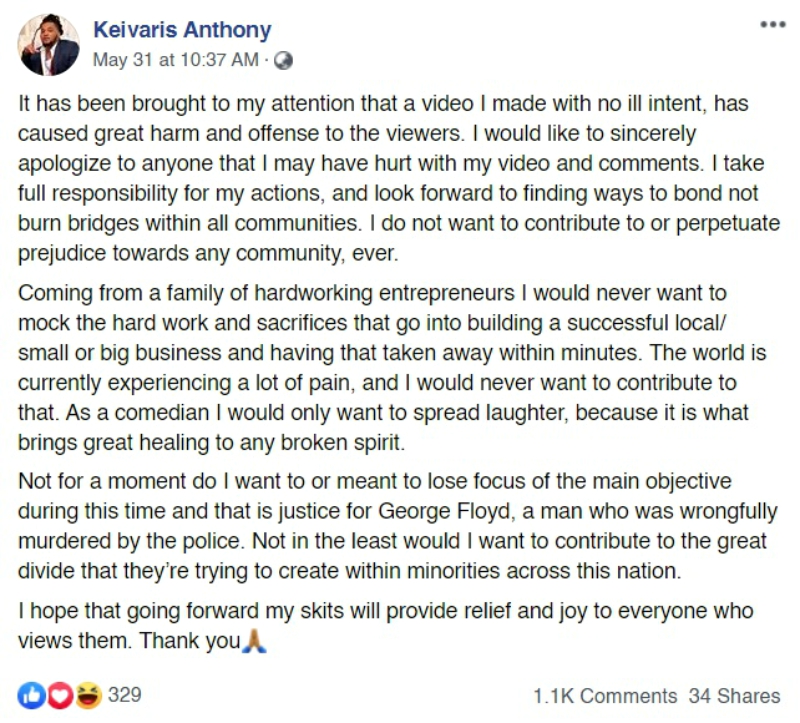Open the Keivaris Anthony profile name link
The width and height of the screenshot is (800, 723).
(182, 30)
